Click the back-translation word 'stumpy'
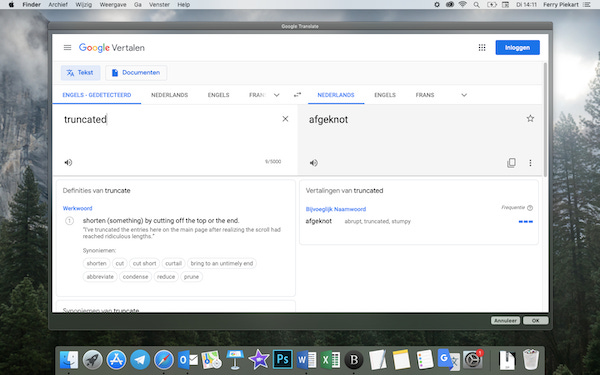 tap(401, 222)
